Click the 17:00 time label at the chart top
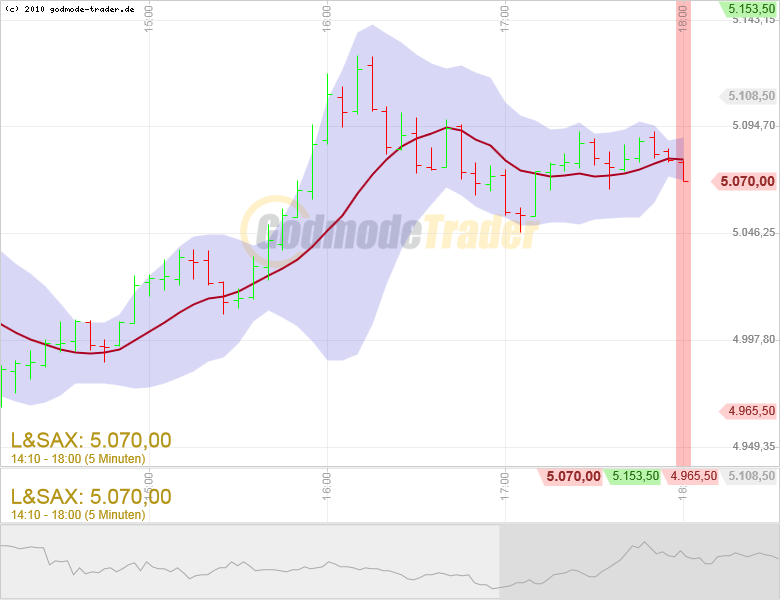The image size is (780, 600). pyautogui.click(x=504, y=19)
